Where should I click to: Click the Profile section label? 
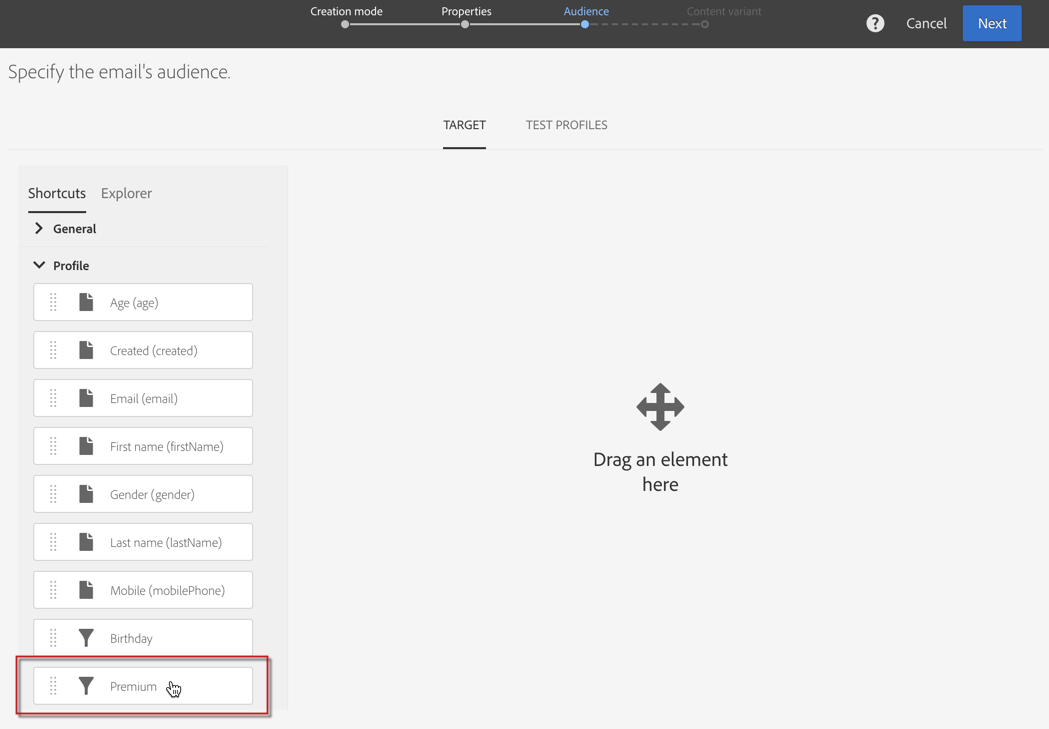point(71,266)
